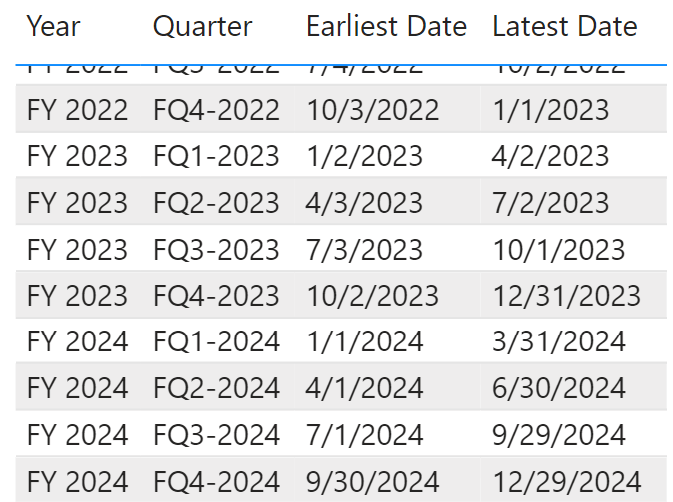673x502 pixels.
Task: Click the Latest Date column header
Action: point(564,27)
